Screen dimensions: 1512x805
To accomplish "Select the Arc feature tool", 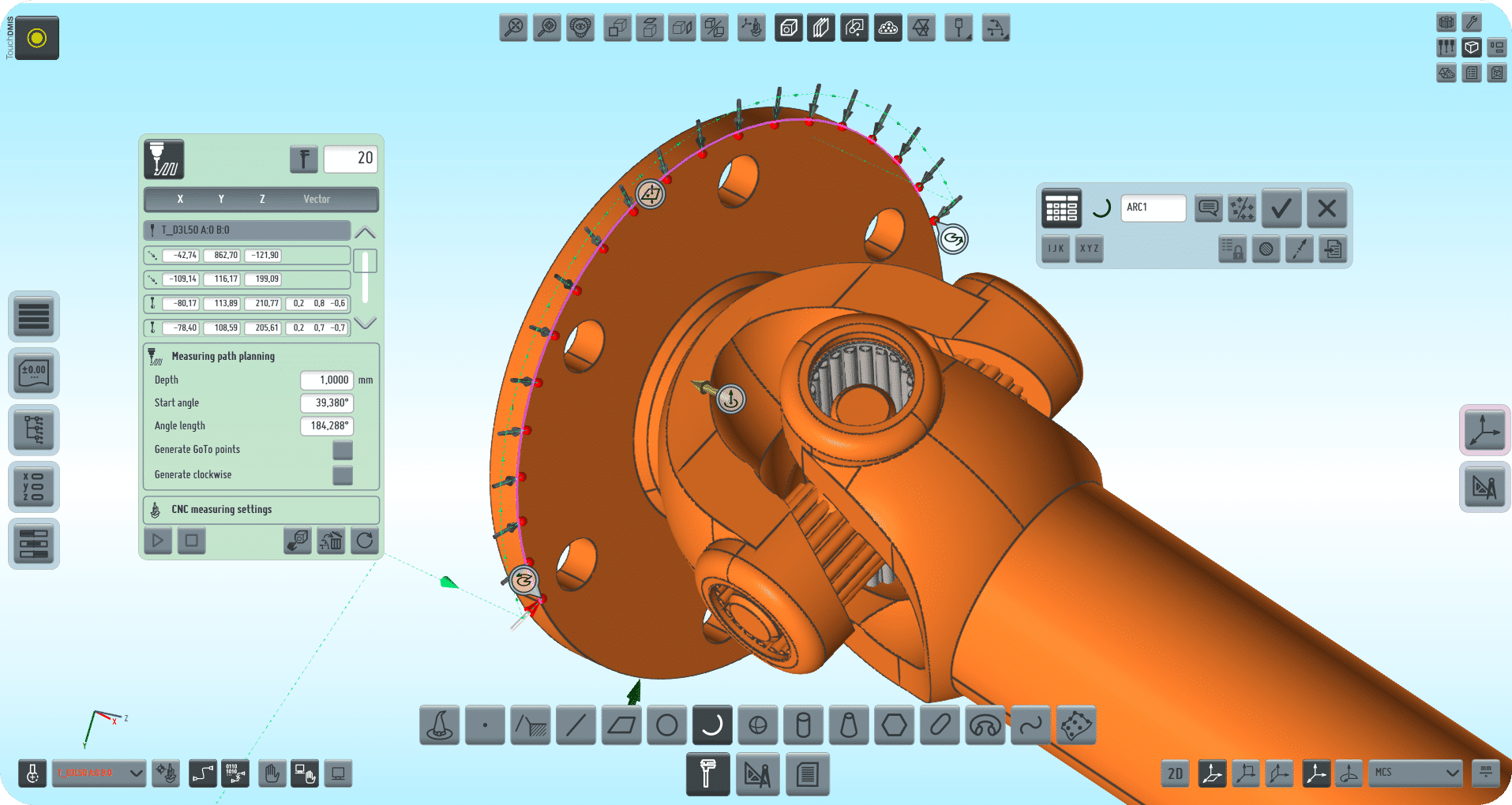I will [712, 725].
